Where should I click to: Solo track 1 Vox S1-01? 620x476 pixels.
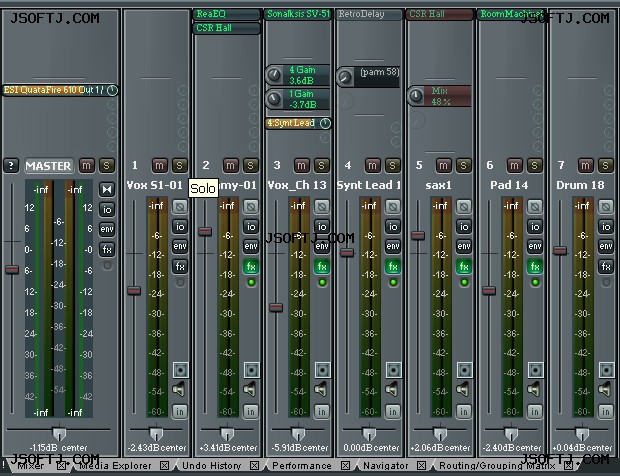pyautogui.click(x=179, y=165)
